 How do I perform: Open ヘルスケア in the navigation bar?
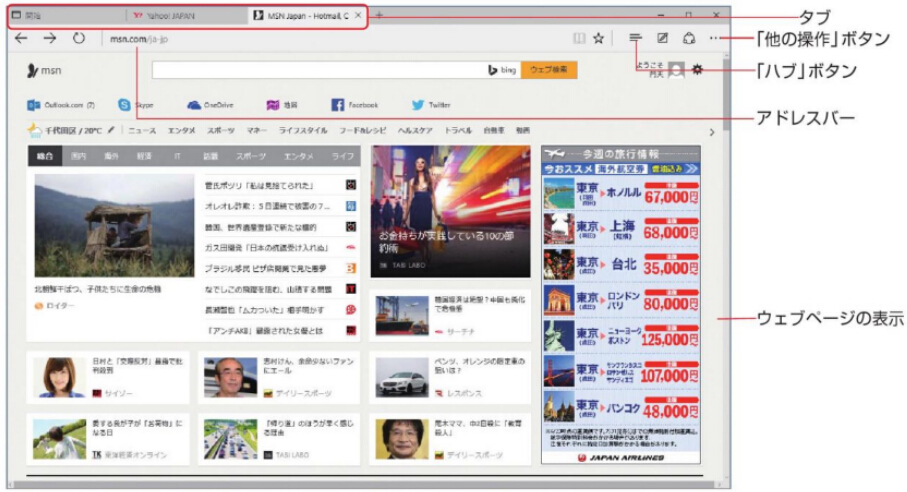[x=415, y=131]
